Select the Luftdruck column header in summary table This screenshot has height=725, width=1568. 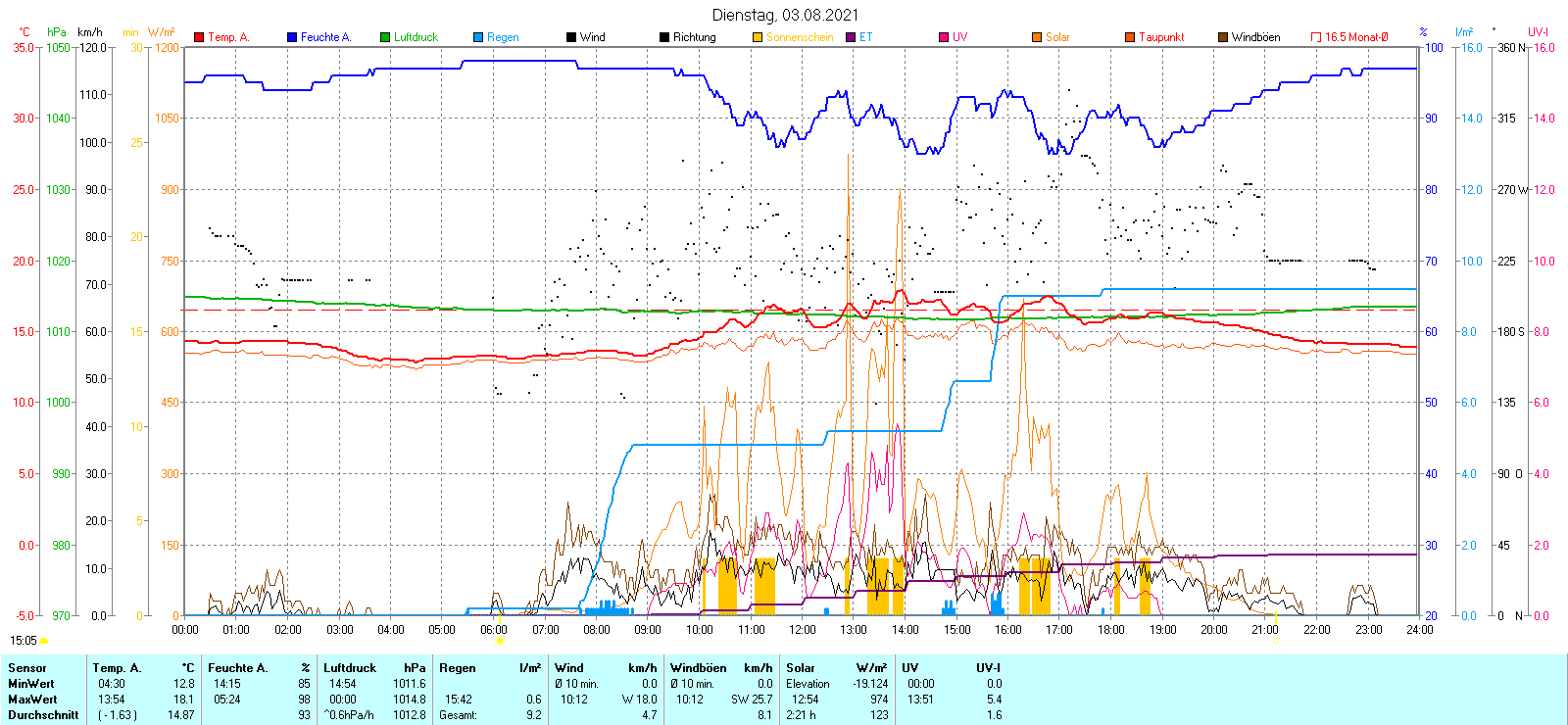pyautogui.click(x=350, y=668)
